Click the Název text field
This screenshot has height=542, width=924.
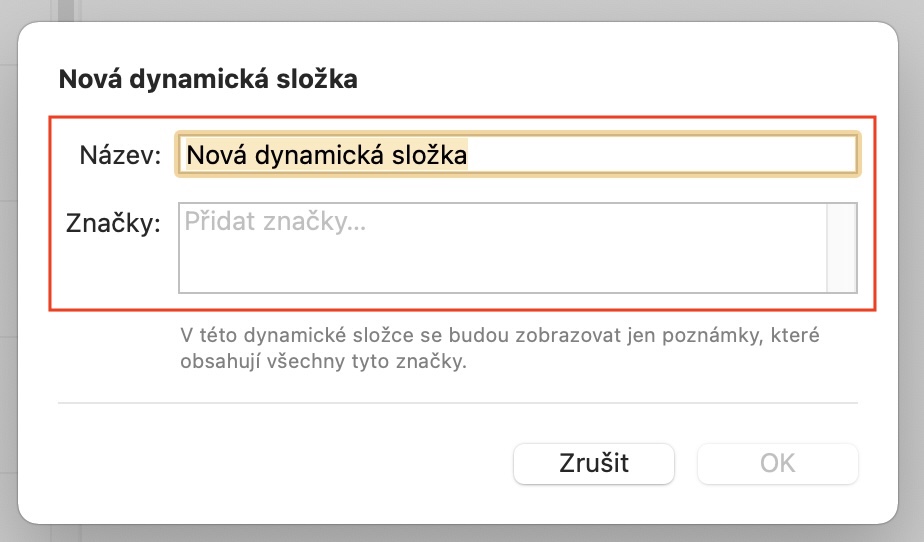click(516, 155)
